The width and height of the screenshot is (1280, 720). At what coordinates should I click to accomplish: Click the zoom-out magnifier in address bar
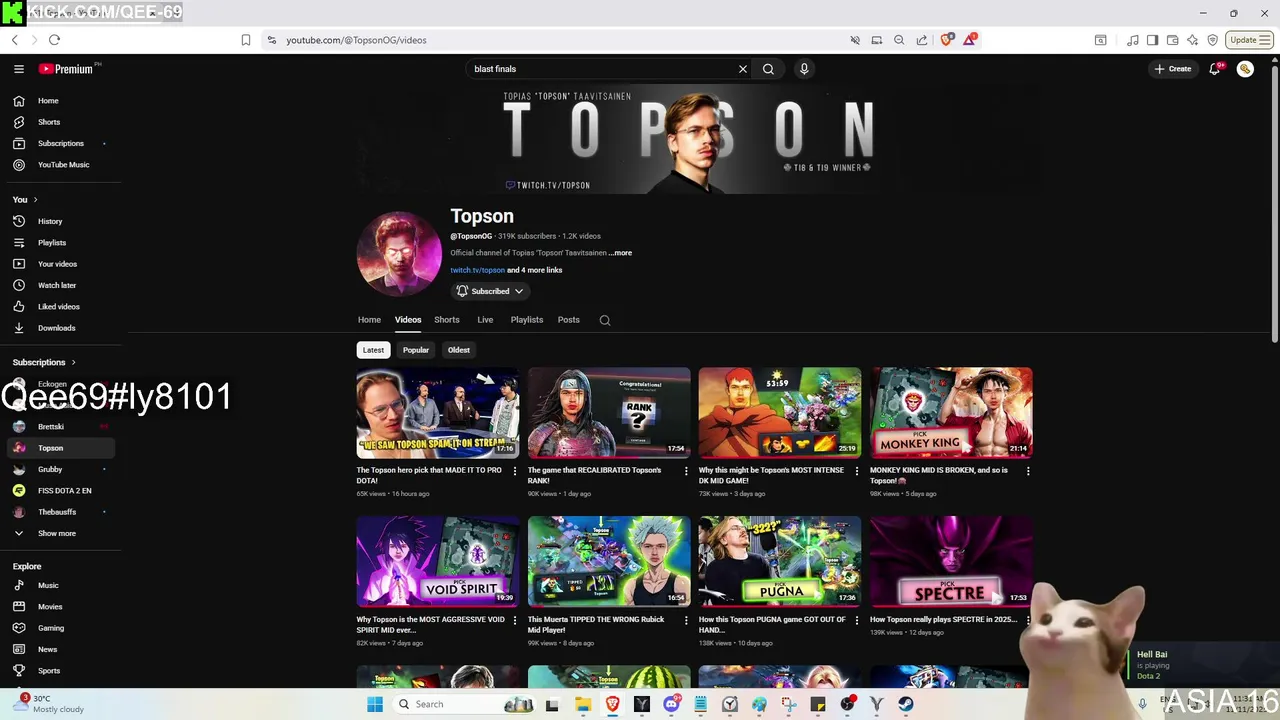click(x=899, y=40)
